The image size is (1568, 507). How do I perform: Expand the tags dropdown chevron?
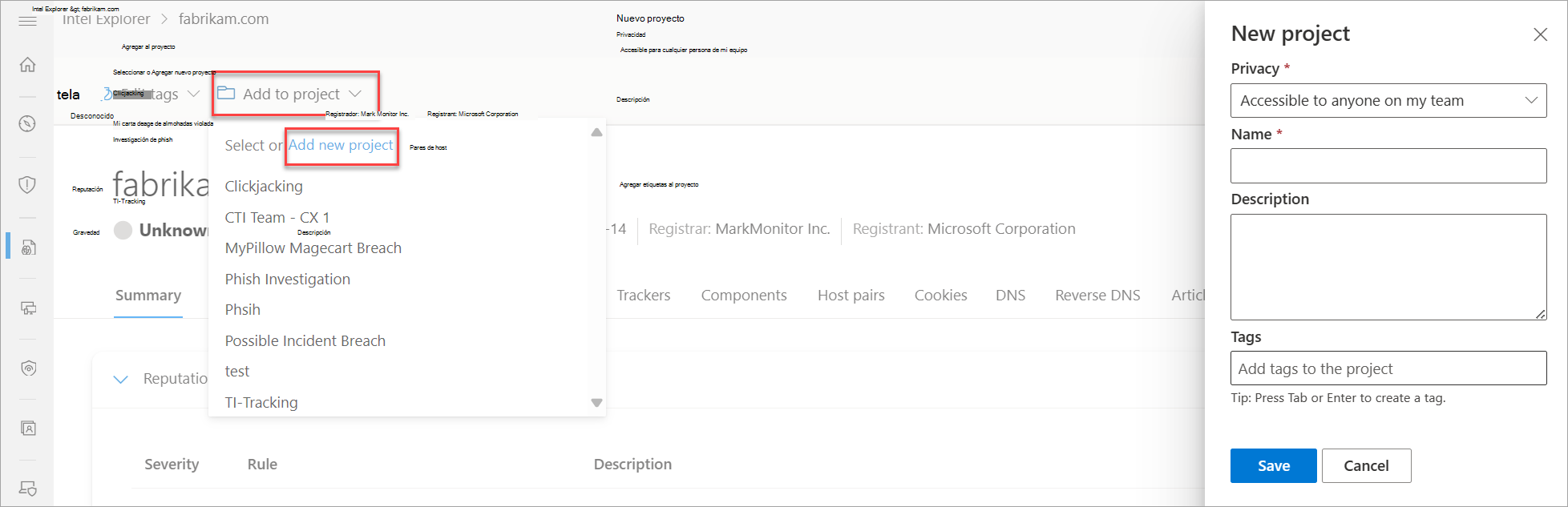pos(193,94)
